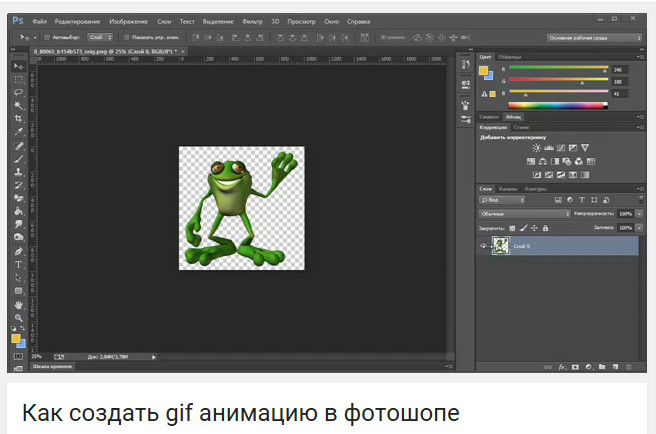Switch to the Контуры tab
The width and height of the screenshot is (656, 434).
[536, 189]
